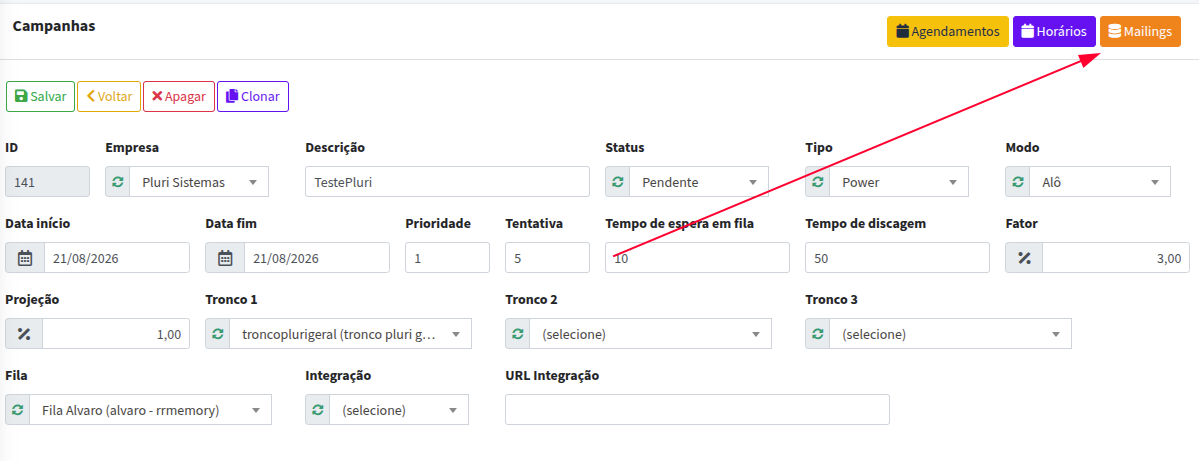Refresh the Fila list icon

tap(18, 410)
